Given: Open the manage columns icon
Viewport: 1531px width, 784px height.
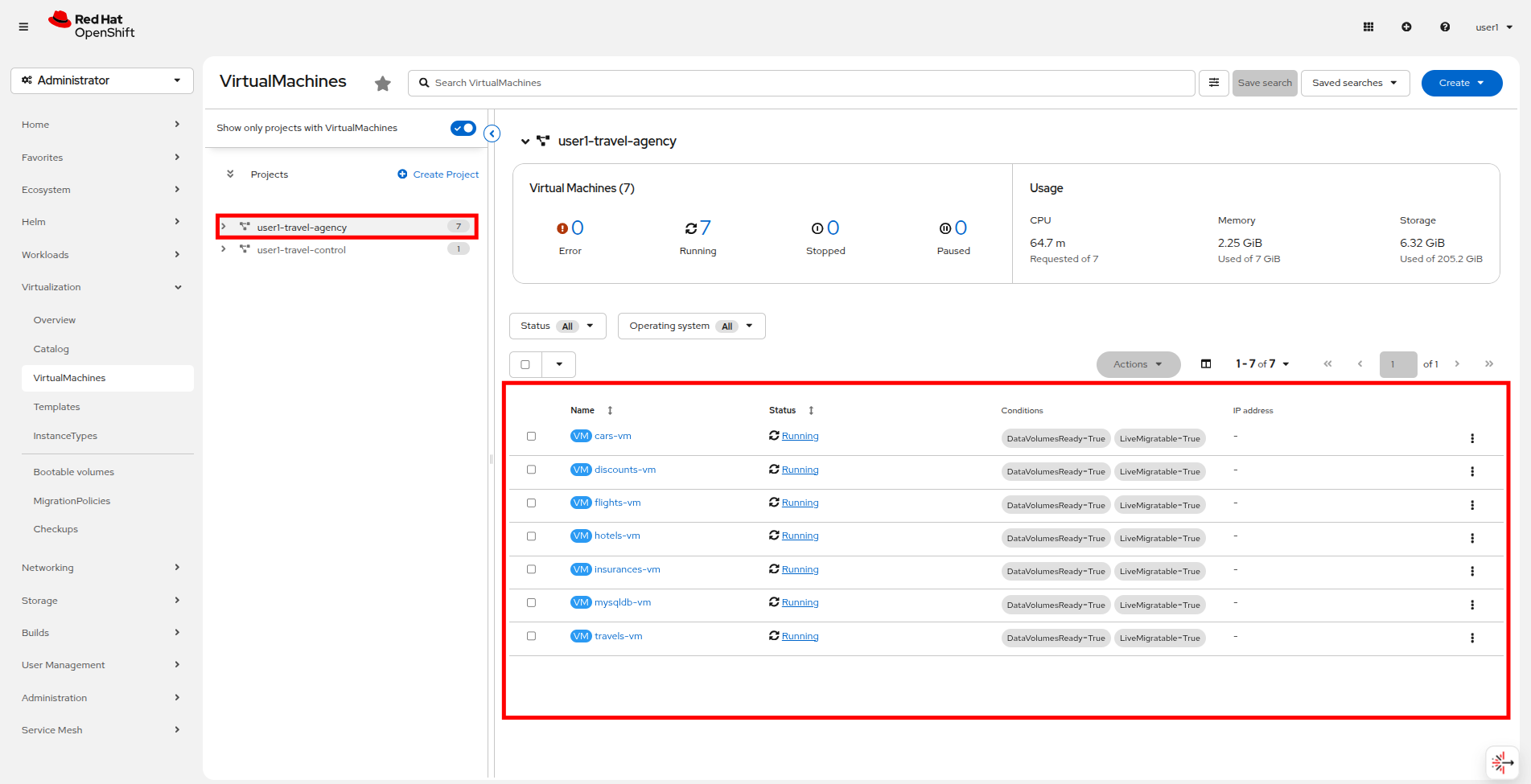Looking at the screenshot, I should [x=1206, y=364].
